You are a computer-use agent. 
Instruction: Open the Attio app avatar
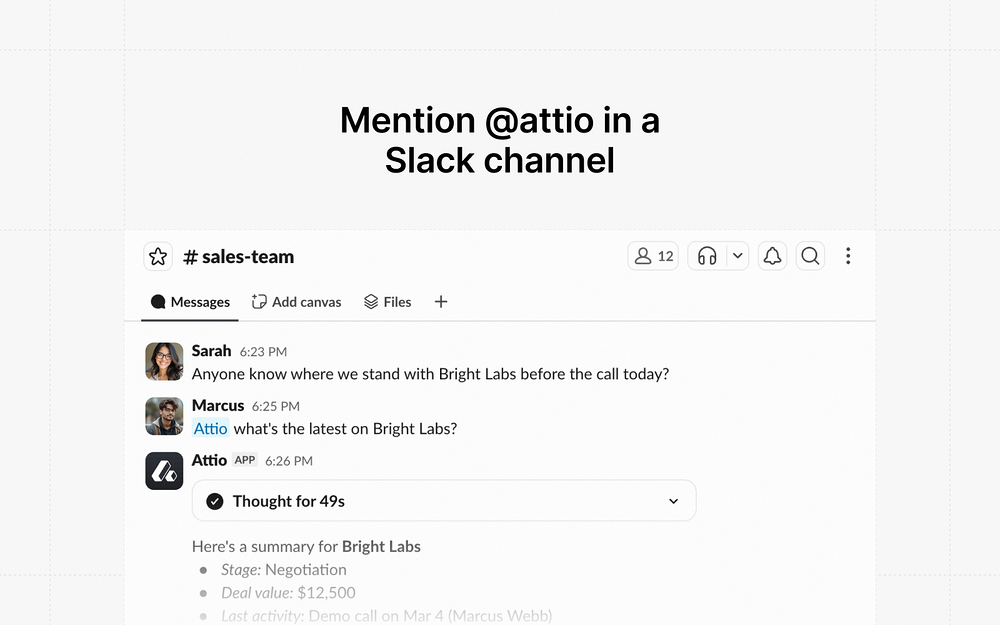pyautogui.click(x=165, y=471)
